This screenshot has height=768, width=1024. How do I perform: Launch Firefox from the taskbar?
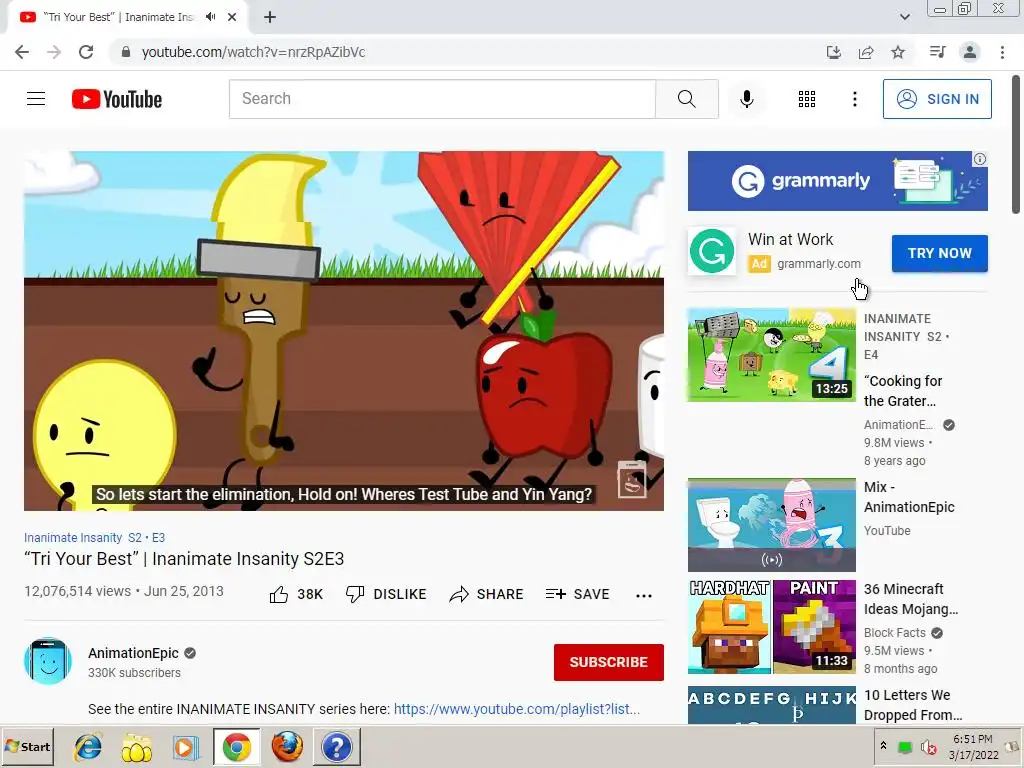click(x=287, y=747)
